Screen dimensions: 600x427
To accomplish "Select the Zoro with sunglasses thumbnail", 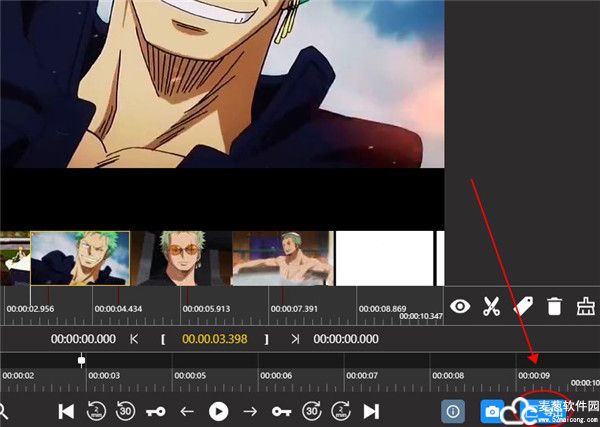I will pos(183,258).
